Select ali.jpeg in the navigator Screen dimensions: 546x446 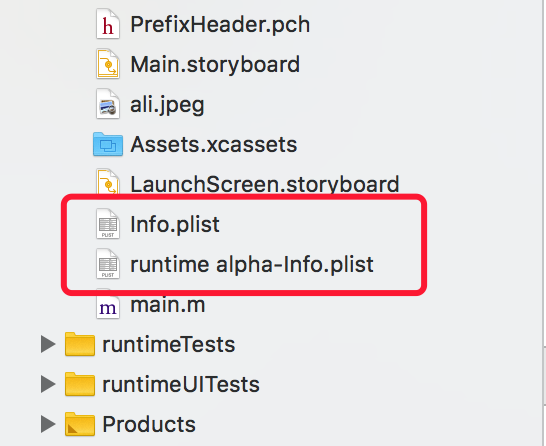coord(167,105)
